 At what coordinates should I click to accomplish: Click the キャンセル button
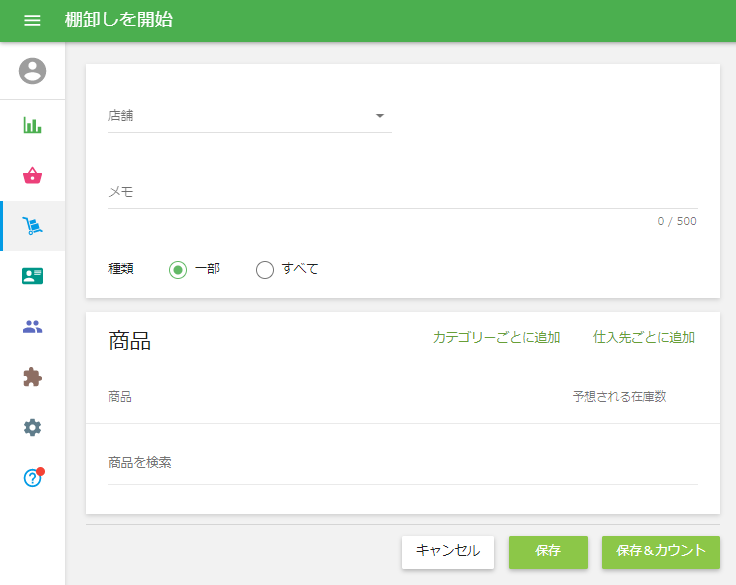click(448, 552)
